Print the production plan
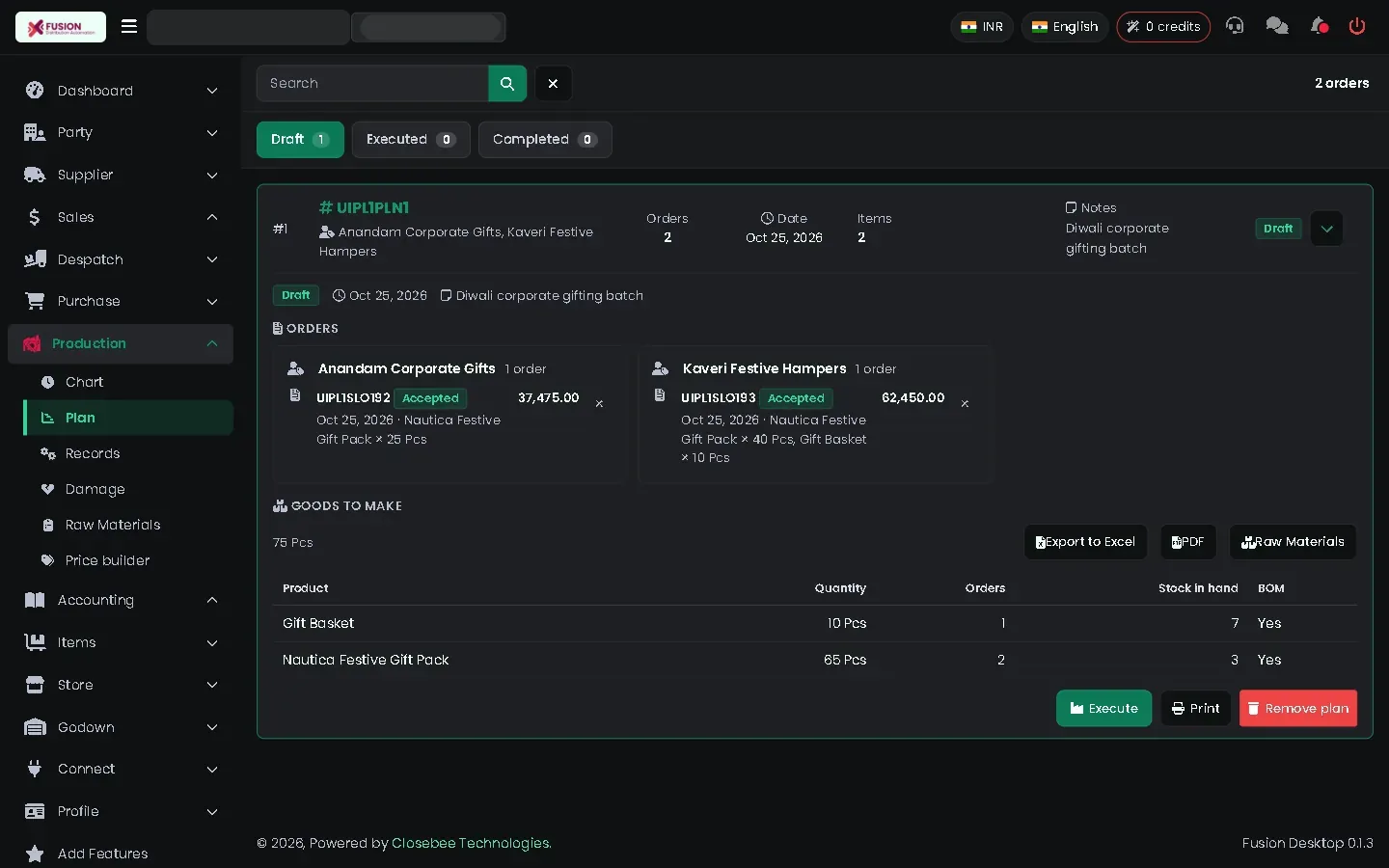 1195,708
